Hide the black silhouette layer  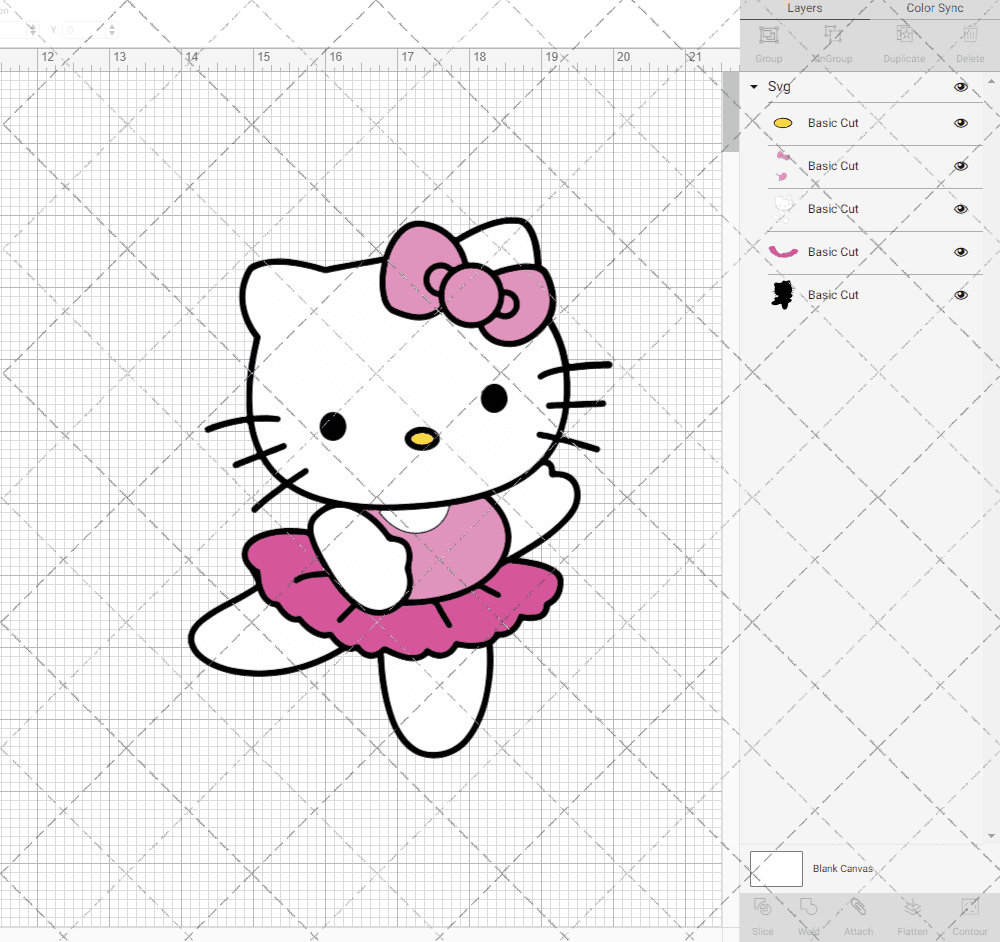(960, 295)
